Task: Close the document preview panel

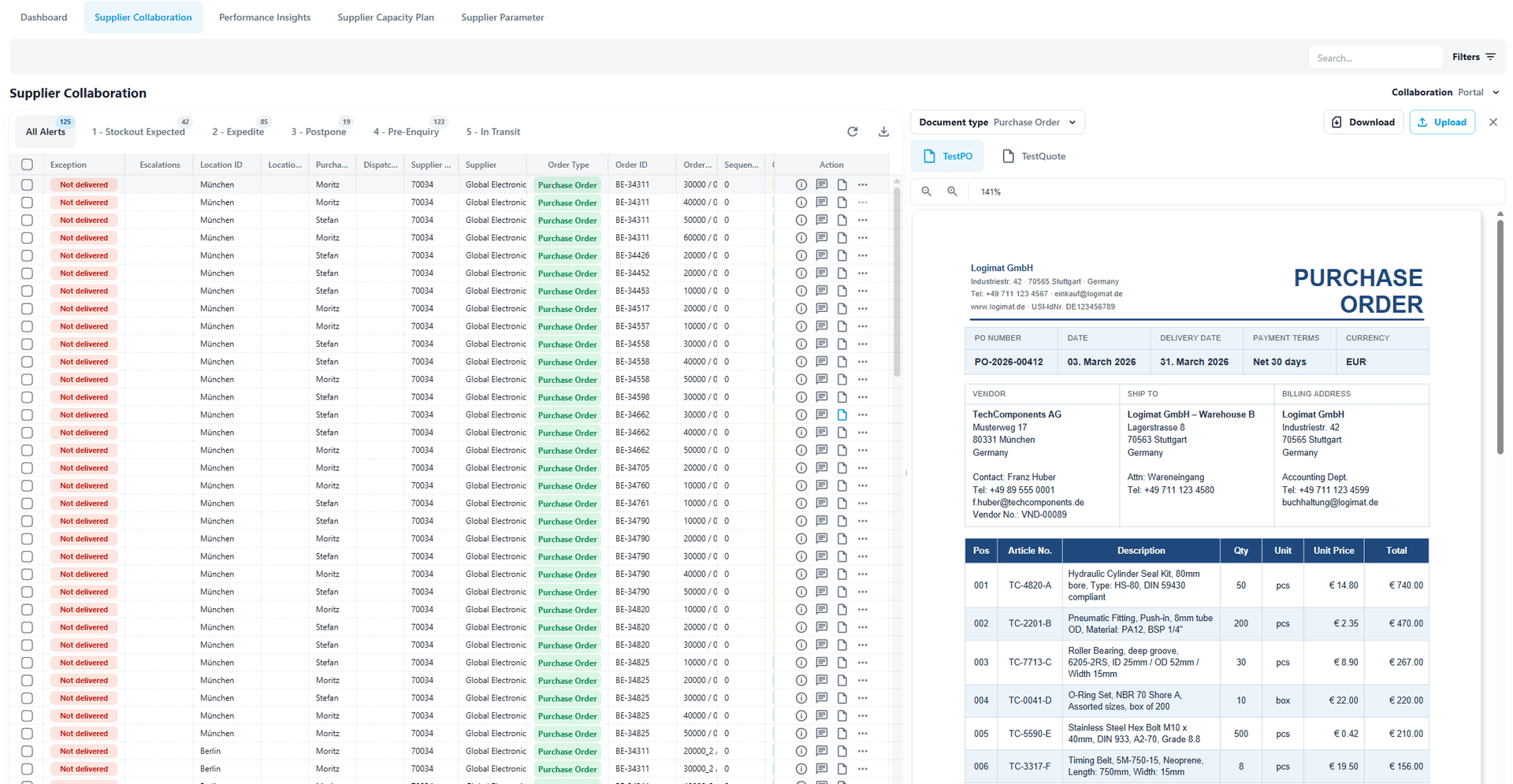Action: coord(1493,122)
